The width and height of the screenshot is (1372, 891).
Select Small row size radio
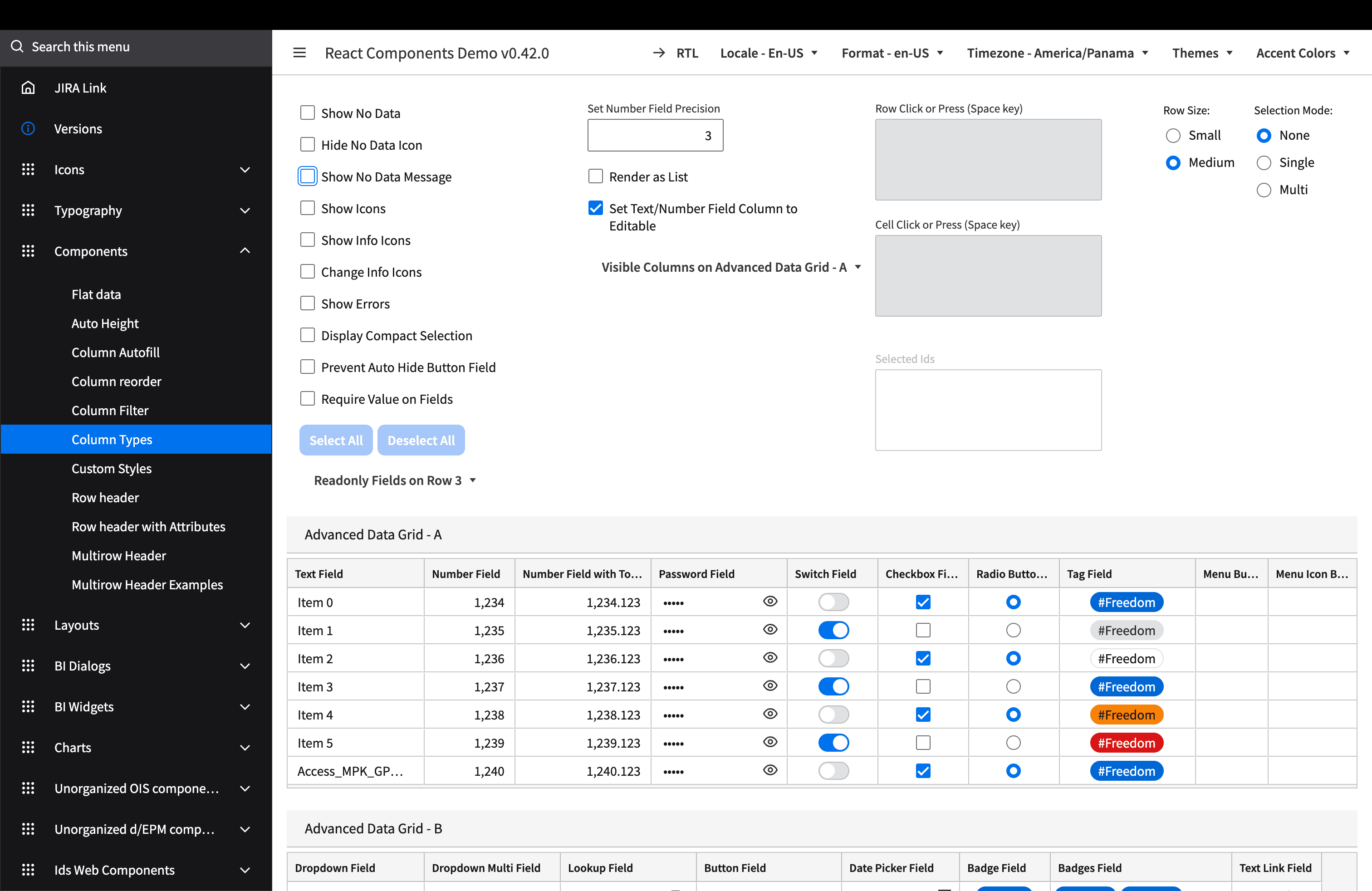click(1173, 136)
